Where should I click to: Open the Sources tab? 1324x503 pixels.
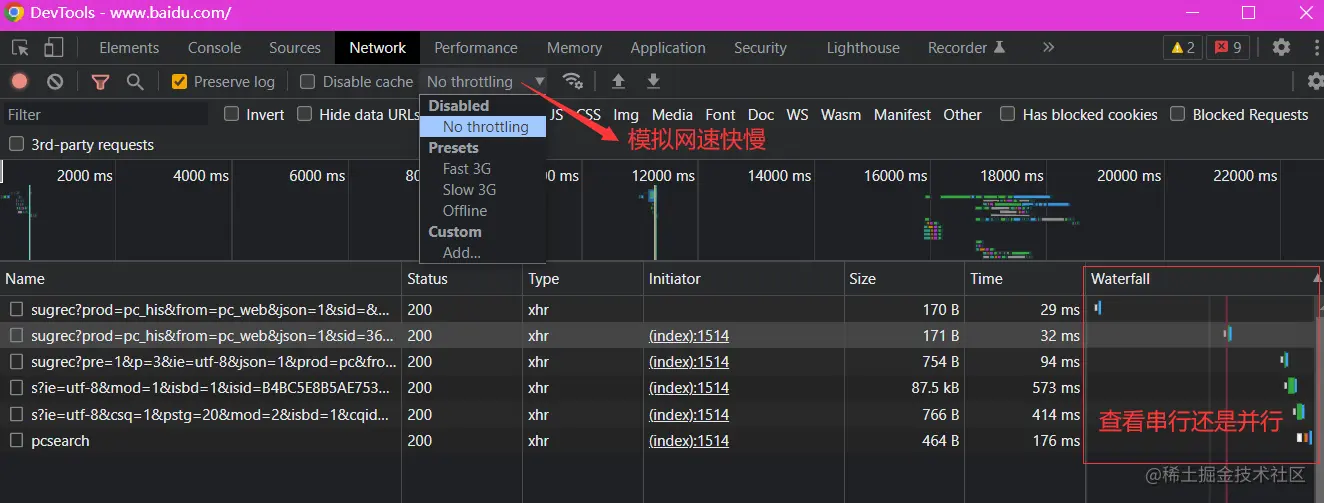(295, 48)
